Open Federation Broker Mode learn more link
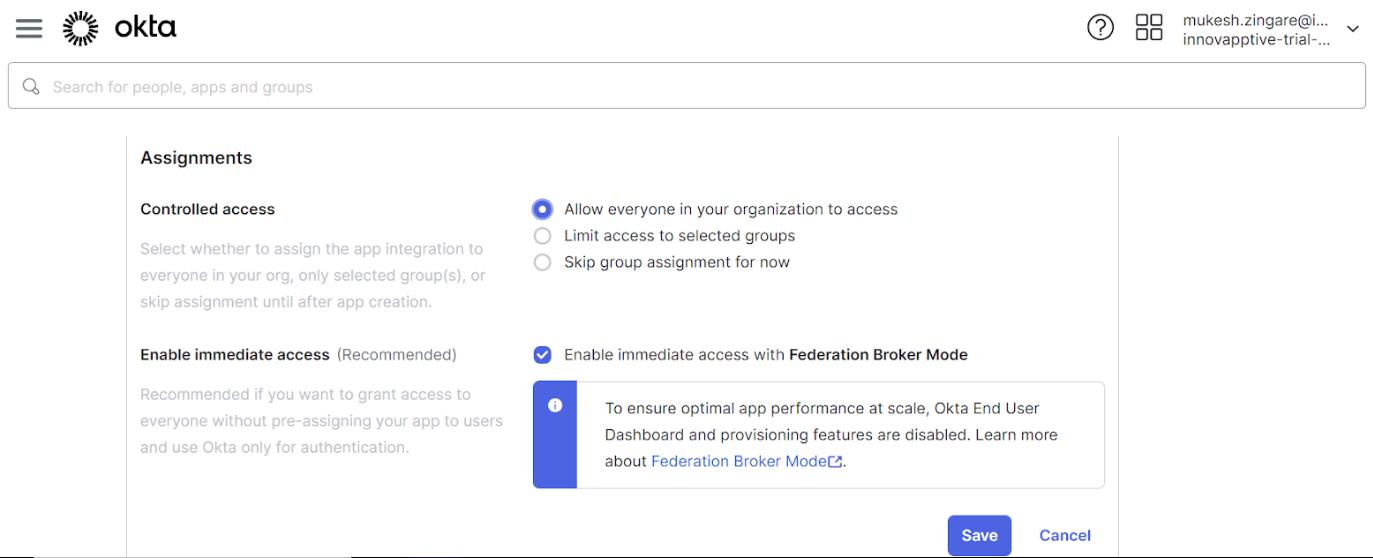The height and width of the screenshot is (558, 1373). pos(738,461)
